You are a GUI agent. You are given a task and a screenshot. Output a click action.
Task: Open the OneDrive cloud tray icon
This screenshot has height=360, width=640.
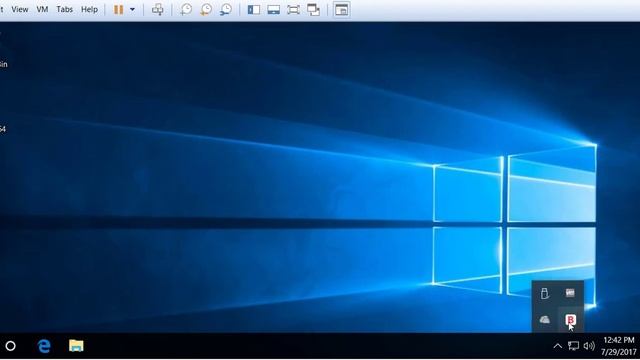(x=544, y=320)
